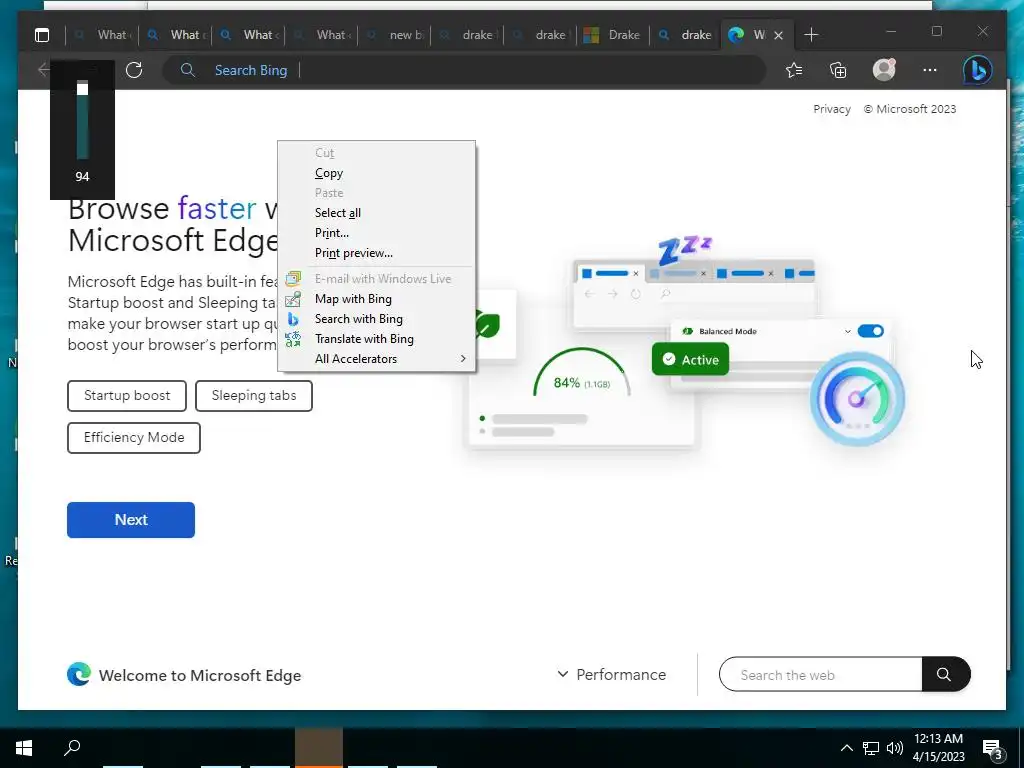This screenshot has width=1024, height=768.
Task: Open the volume tray icon
Action: [895, 748]
